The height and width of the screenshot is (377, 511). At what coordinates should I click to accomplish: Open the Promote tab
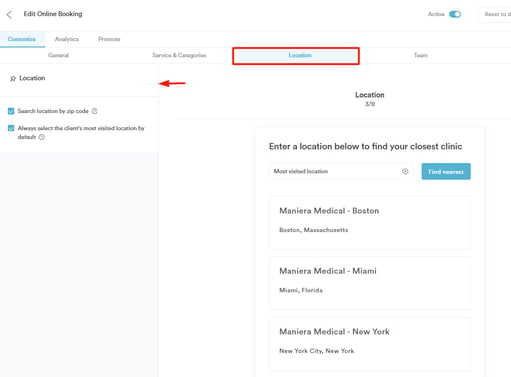pos(109,39)
